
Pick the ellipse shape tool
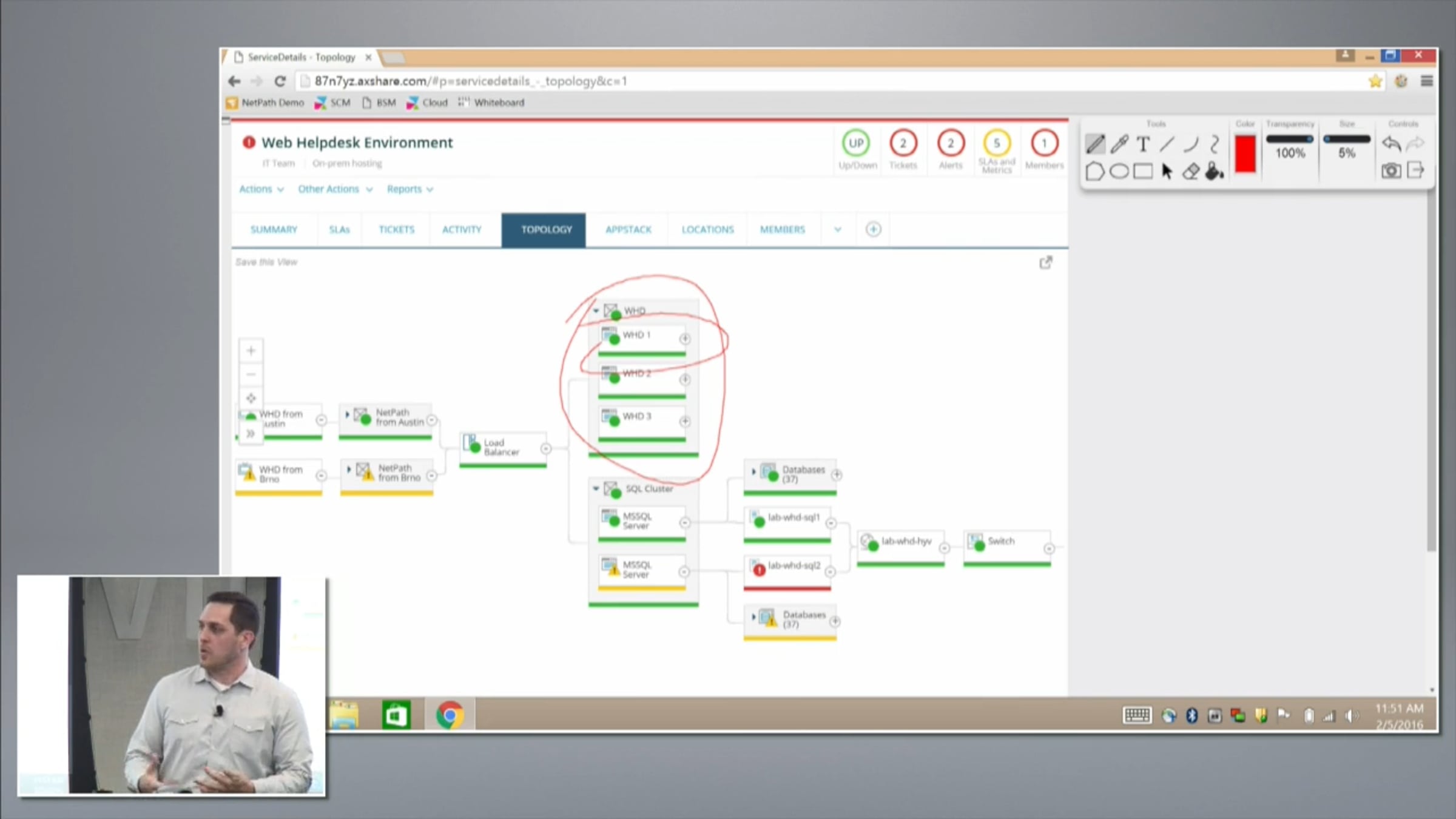pyautogui.click(x=1119, y=172)
